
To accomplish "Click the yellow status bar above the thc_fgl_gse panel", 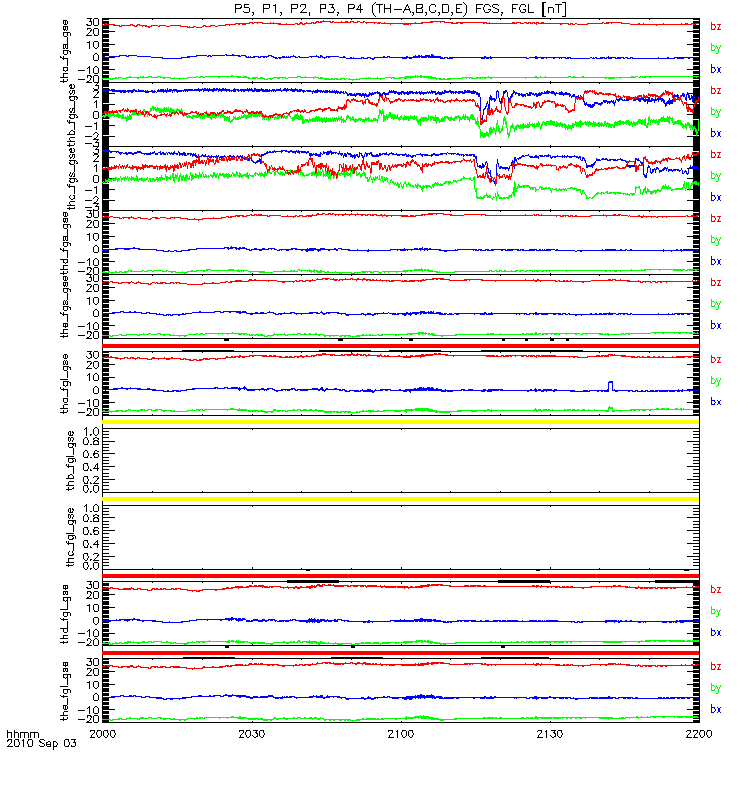I will [x=401, y=499].
